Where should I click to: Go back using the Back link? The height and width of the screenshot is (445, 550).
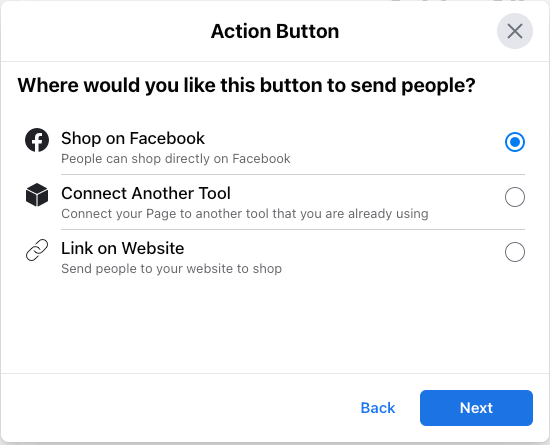[378, 408]
